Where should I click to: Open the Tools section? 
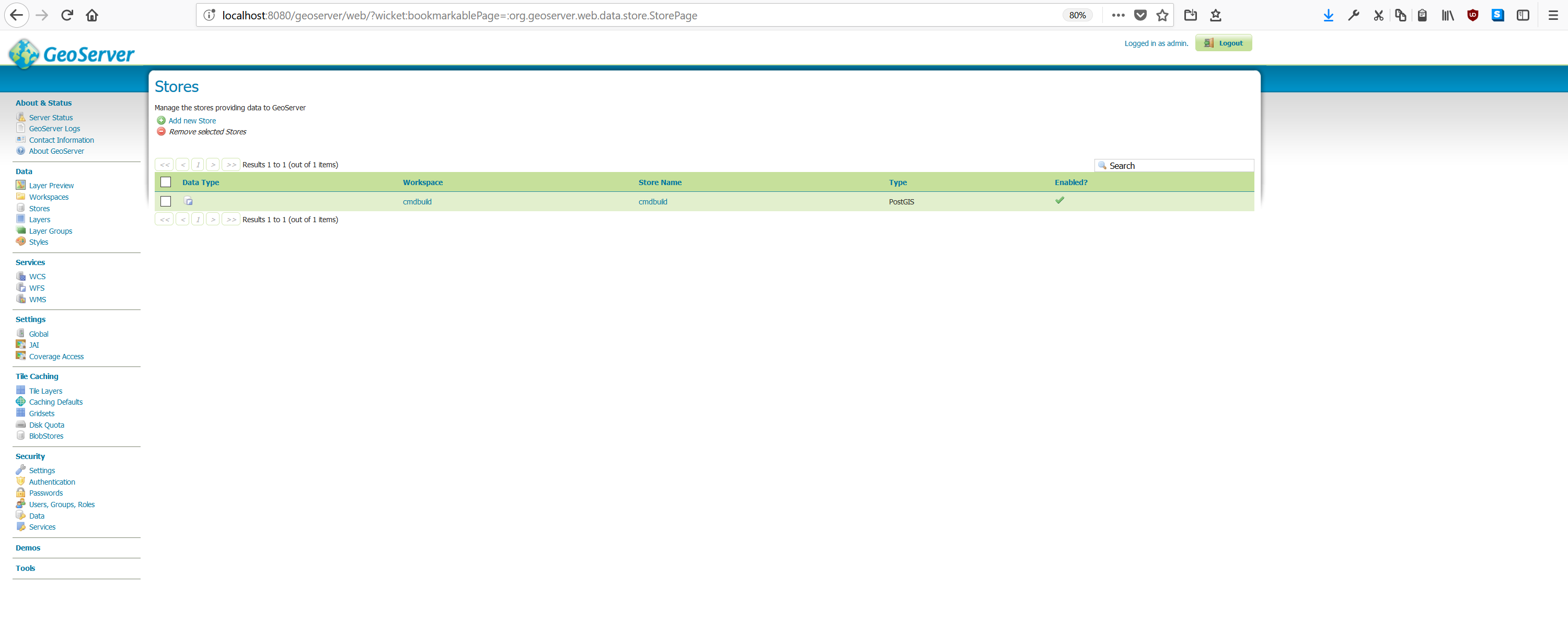[x=26, y=568]
